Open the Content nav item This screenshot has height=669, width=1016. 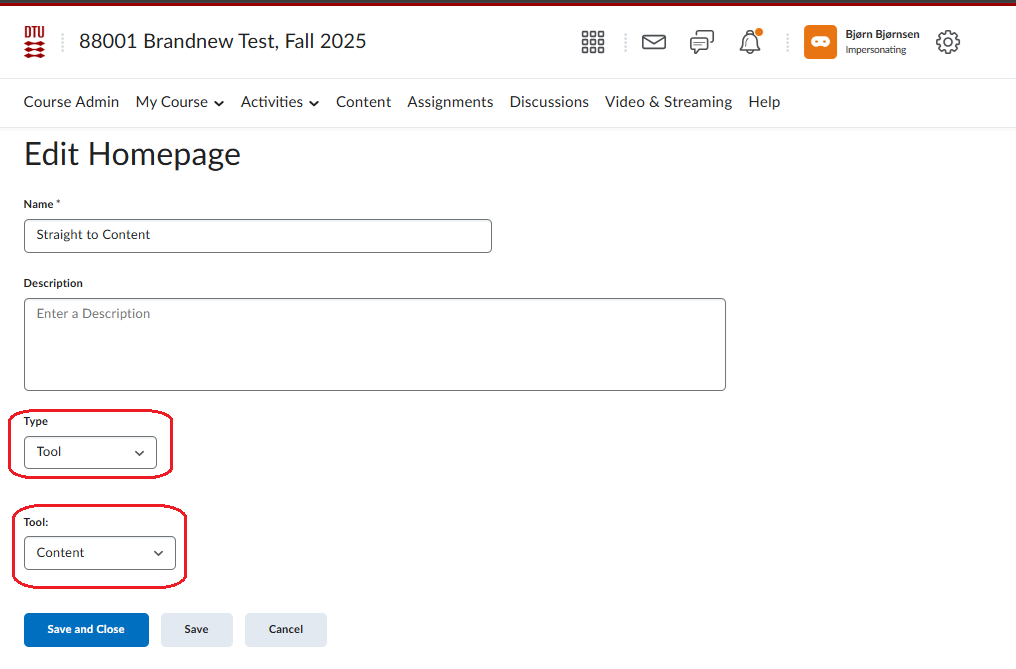[363, 102]
